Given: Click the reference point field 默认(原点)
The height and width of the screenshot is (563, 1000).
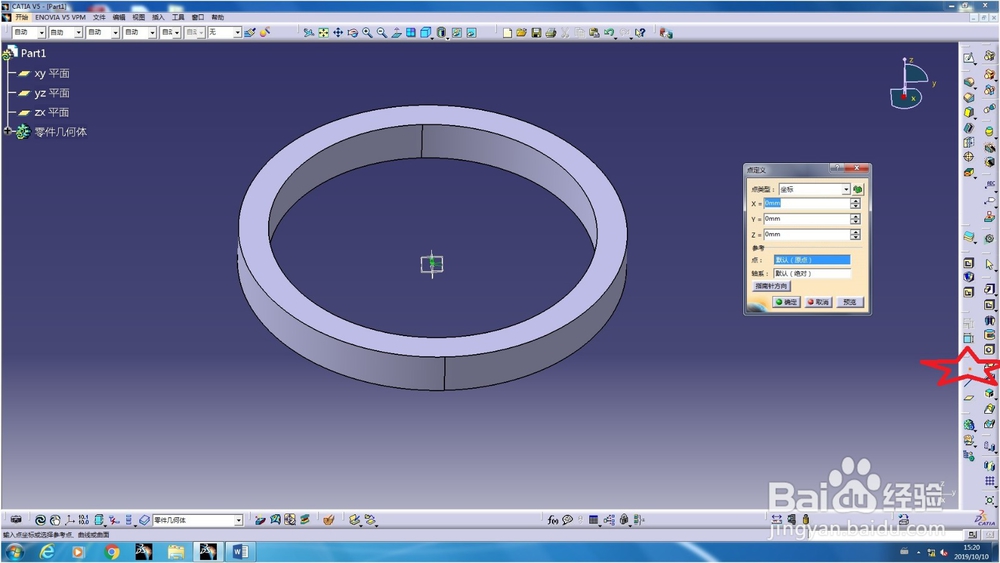Looking at the screenshot, I should (812, 260).
